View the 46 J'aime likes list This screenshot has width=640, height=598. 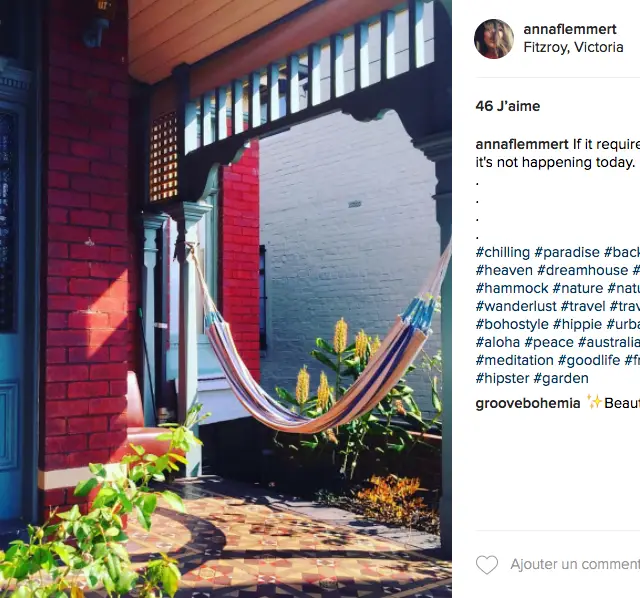pos(508,106)
